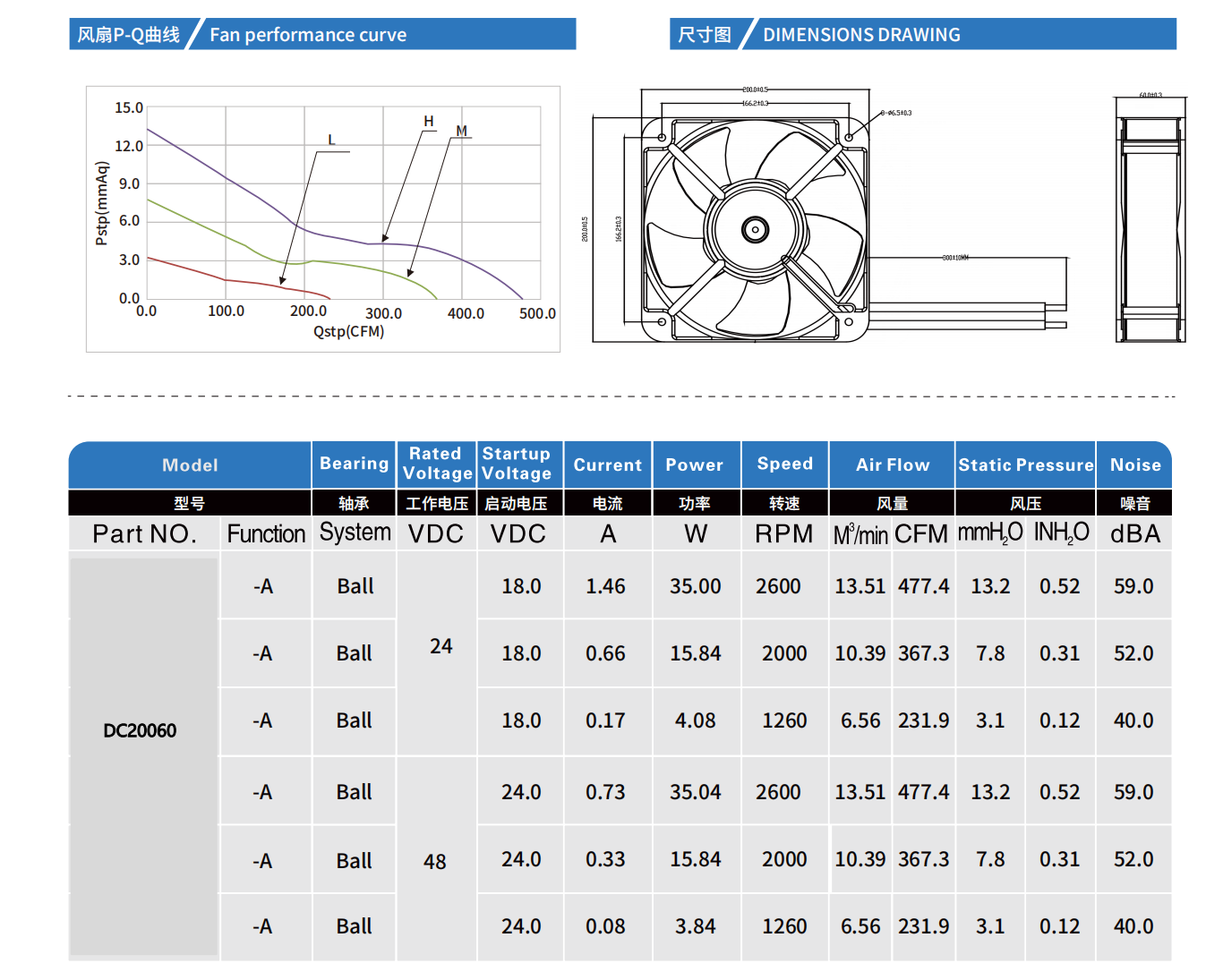Image resolution: width=1206 pixels, height=980 pixels.
Task: Click the Noise column header
Action: tap(1134, 465)
